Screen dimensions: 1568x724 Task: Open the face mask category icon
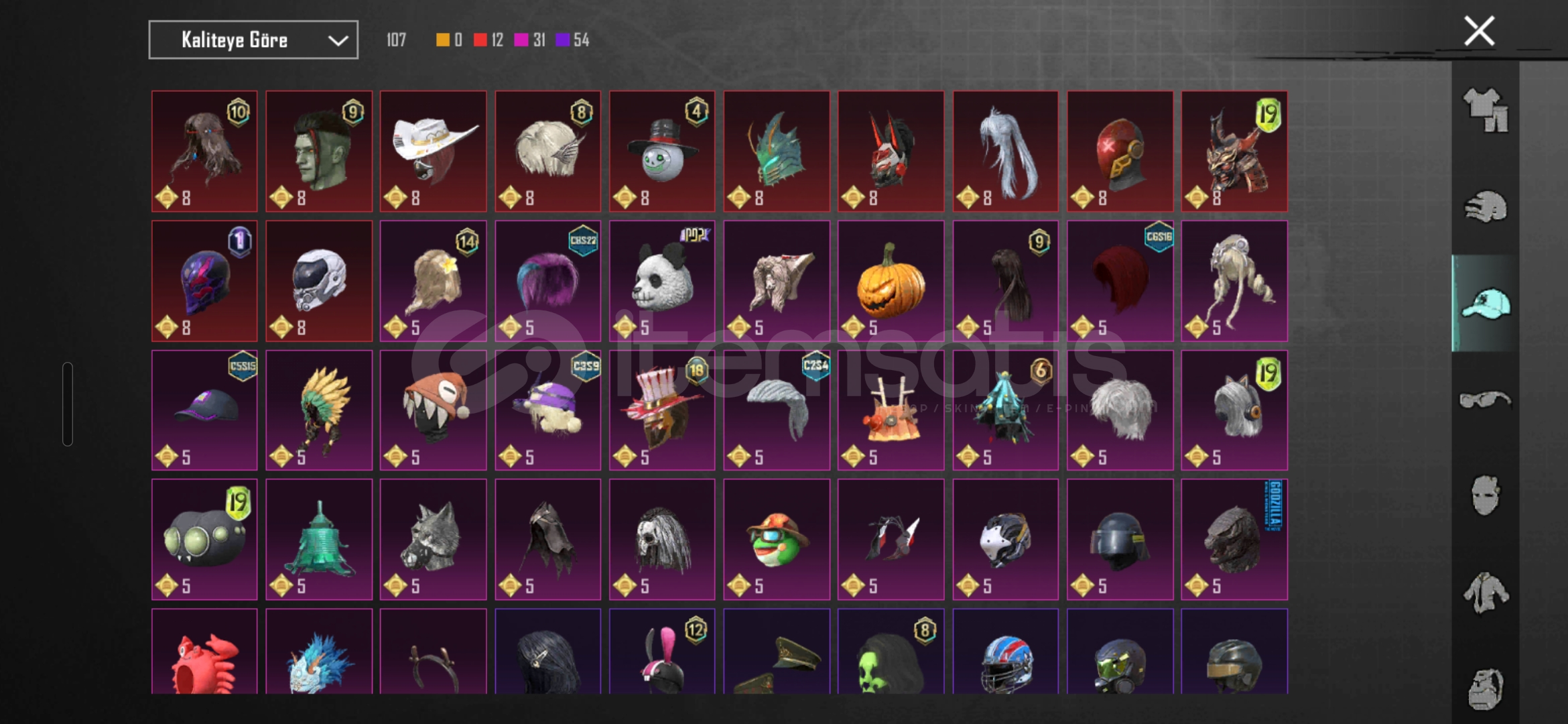click(1486, 495)
